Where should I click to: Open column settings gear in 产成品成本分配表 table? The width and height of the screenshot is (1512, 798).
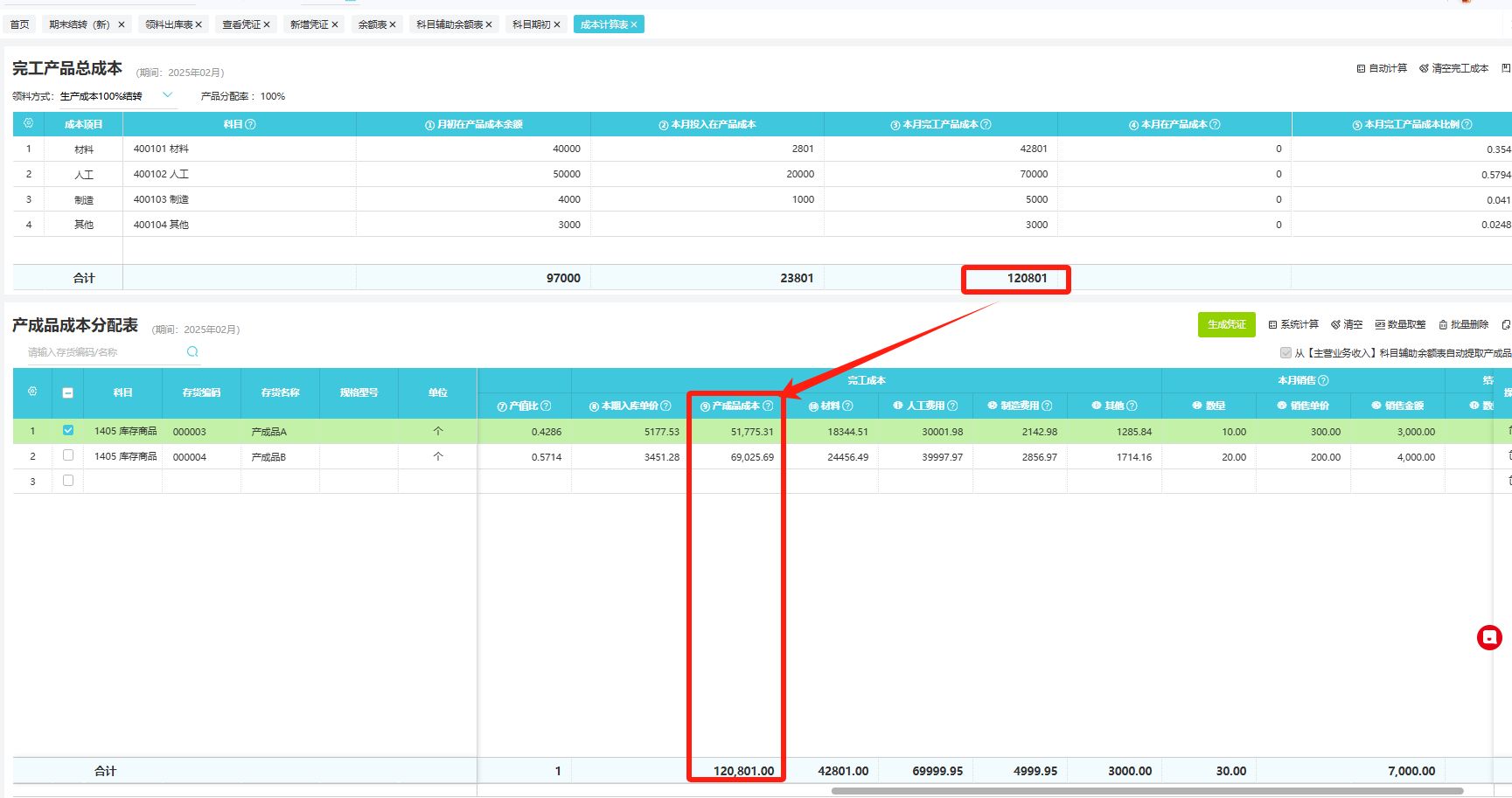pos(32,392)
